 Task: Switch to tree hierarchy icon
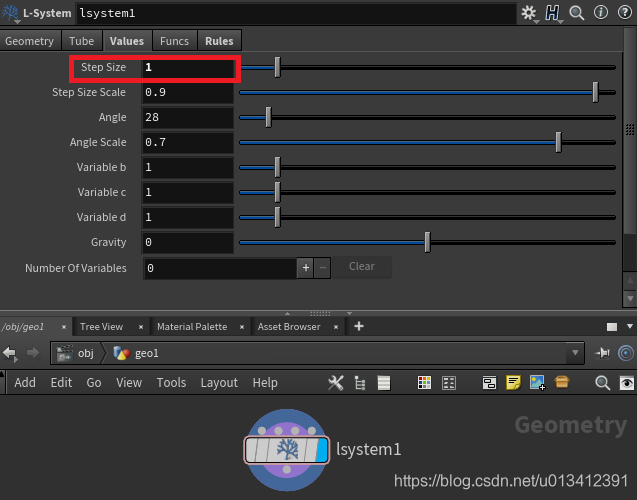(360, 383)
